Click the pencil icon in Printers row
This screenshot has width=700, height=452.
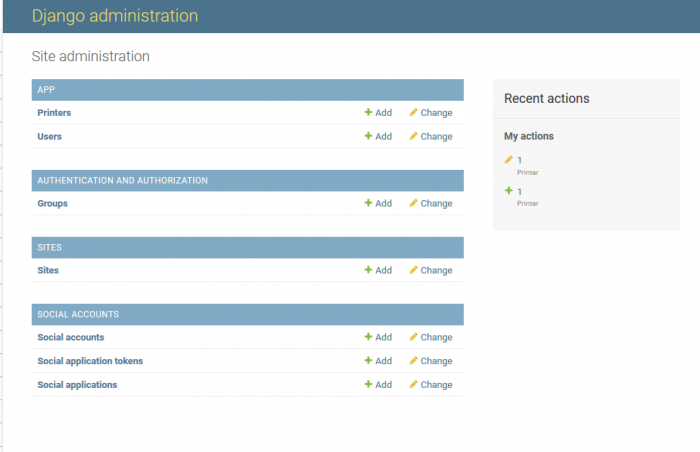click(x=413, y=113)
